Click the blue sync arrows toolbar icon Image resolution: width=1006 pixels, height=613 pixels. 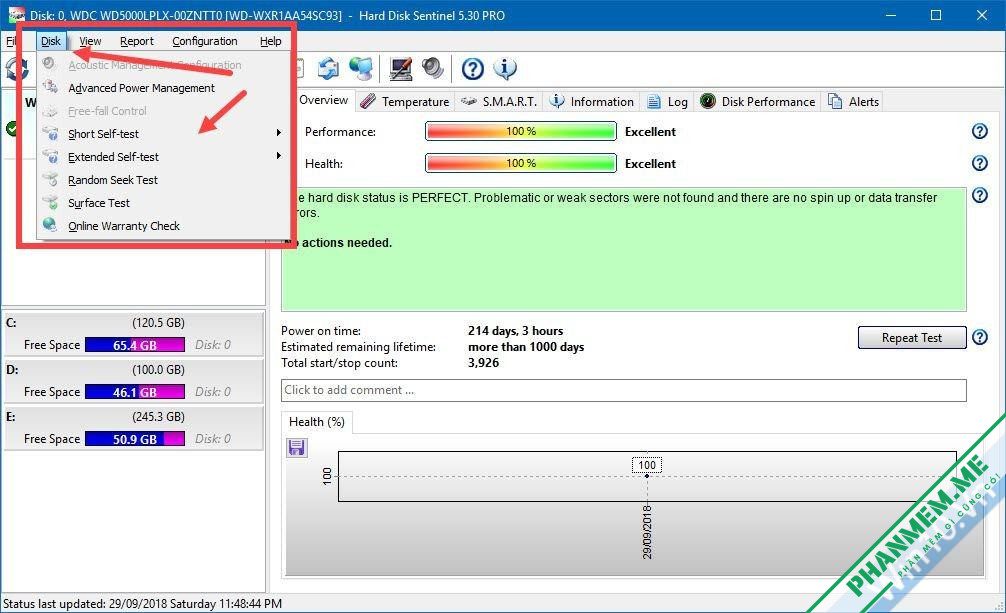click(x=328, y=68)
